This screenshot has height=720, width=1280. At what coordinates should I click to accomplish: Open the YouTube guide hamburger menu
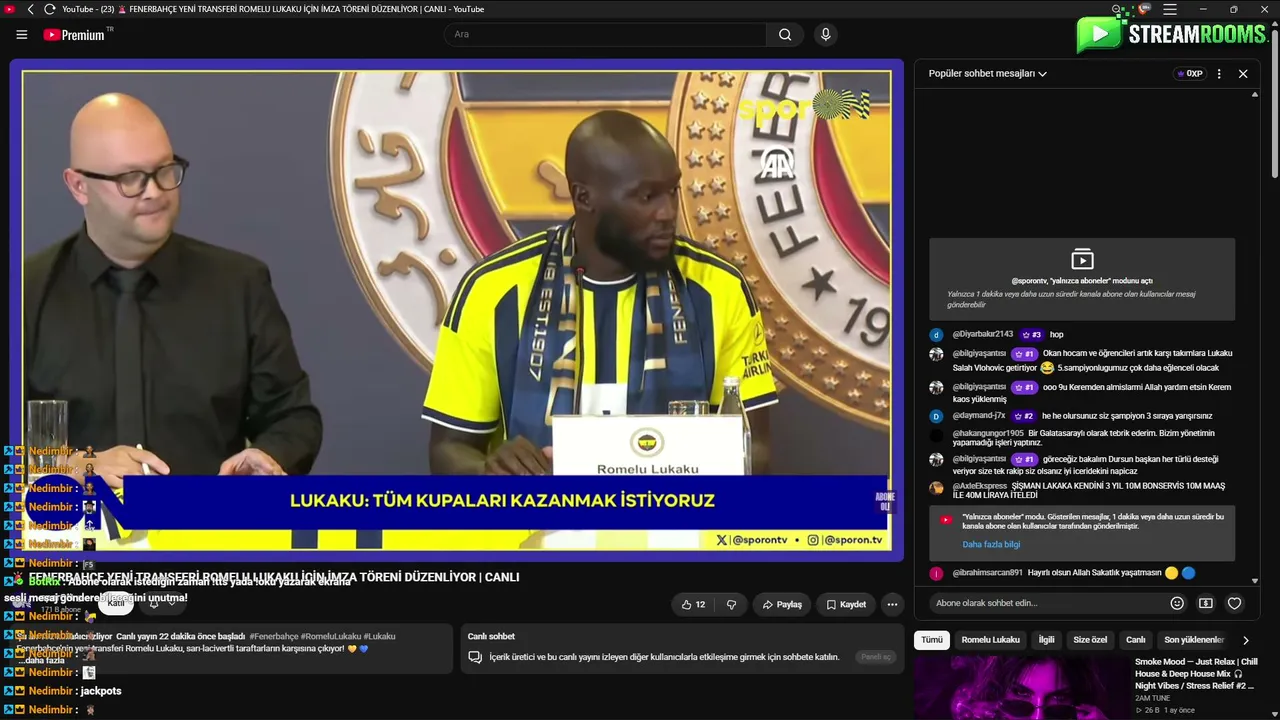pos(22,34)
